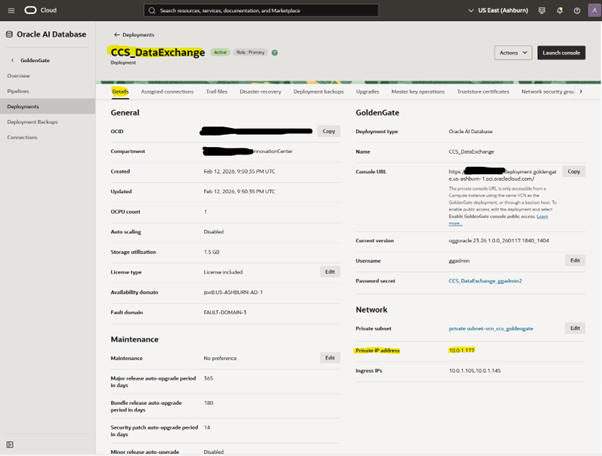Click the US-ASHBURN-AD-1 availability domain value
The height and width of the screenshot is (456, 602).
pos(233,292)
